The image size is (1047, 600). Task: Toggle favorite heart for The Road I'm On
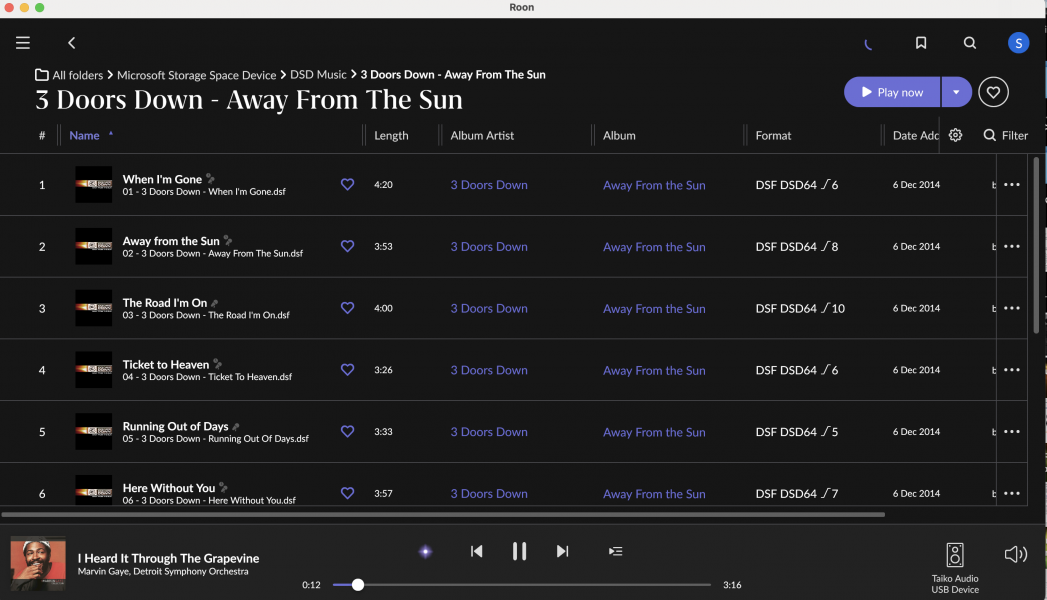(347, 308)
